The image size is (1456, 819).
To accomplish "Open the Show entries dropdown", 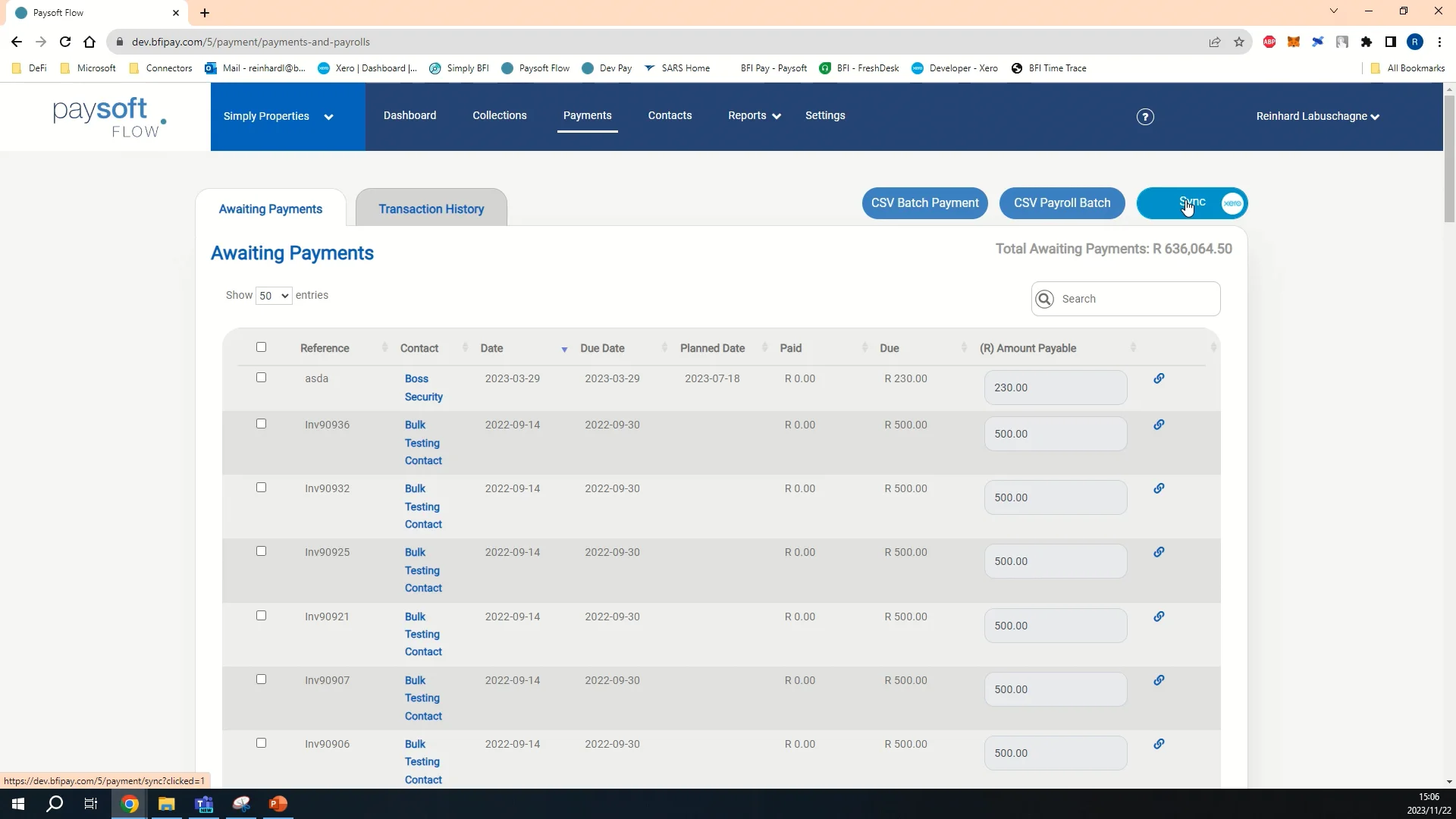I will [272, 296].
